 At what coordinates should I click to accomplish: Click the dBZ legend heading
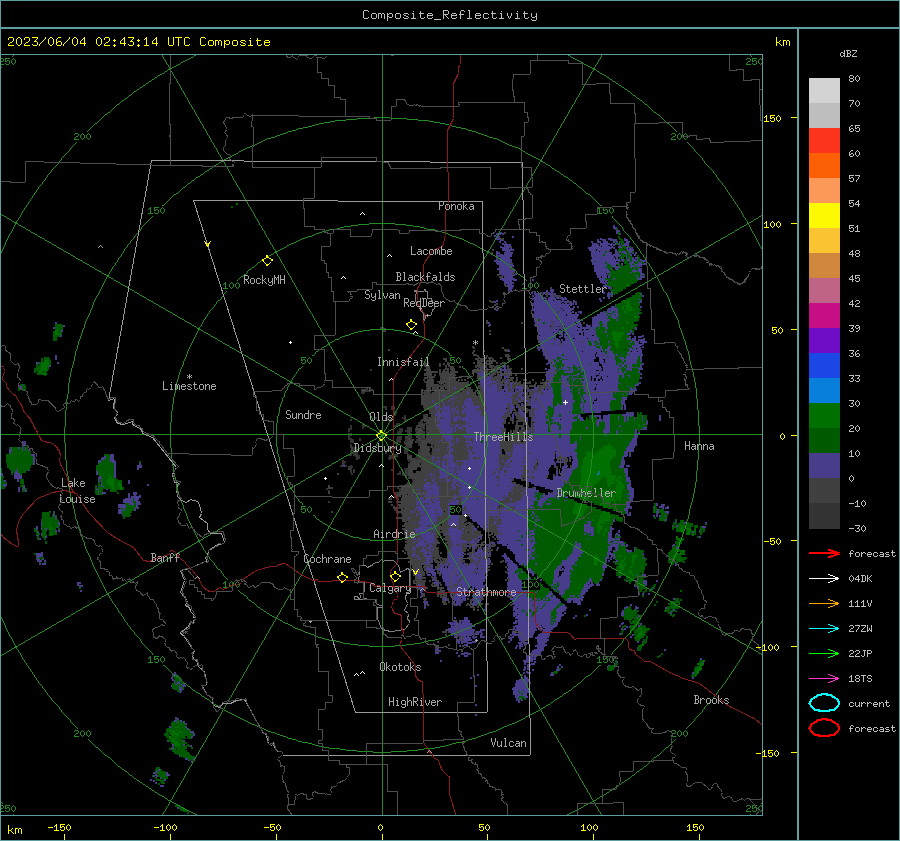click(848, 53)
